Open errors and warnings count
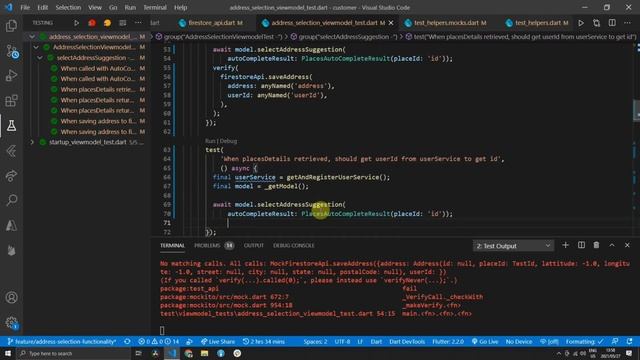 point(158,342)
